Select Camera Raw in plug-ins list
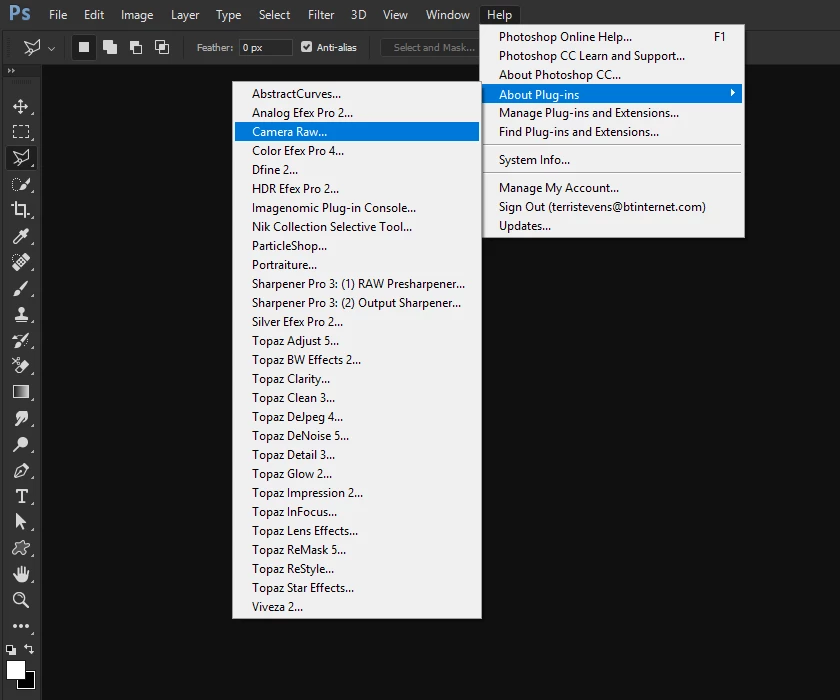This screenshot has height=700, width=840. 357,132
